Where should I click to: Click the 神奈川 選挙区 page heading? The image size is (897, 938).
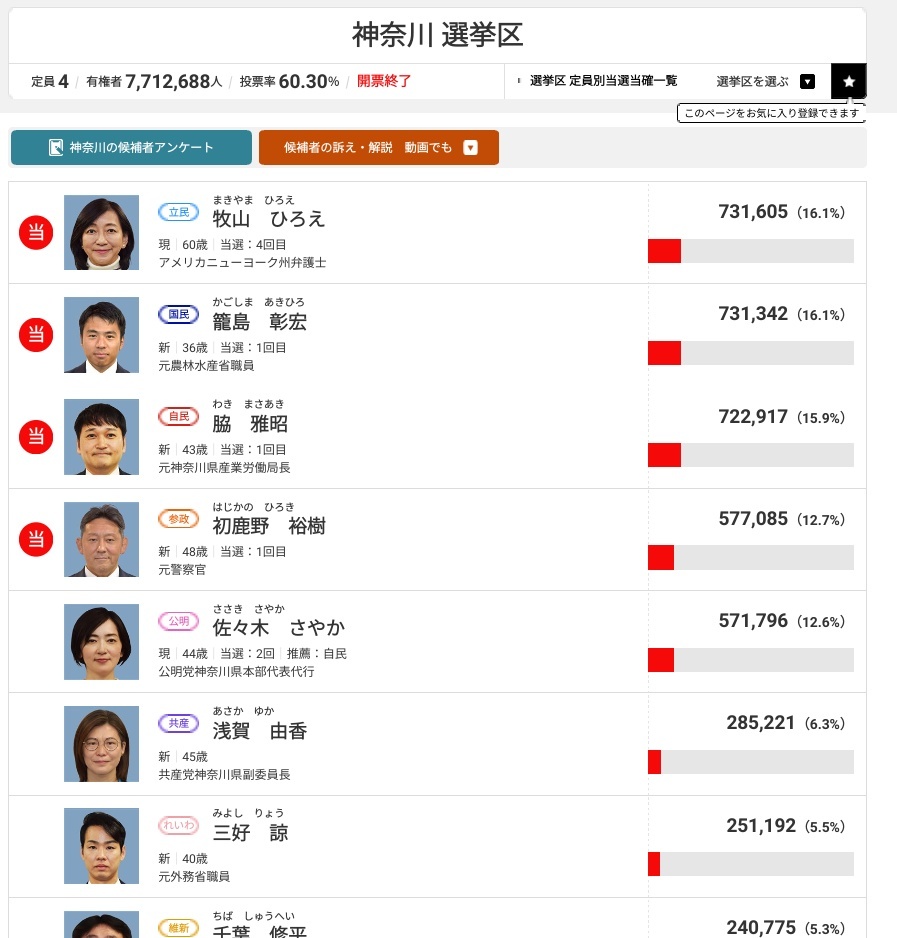coord(437,35)
